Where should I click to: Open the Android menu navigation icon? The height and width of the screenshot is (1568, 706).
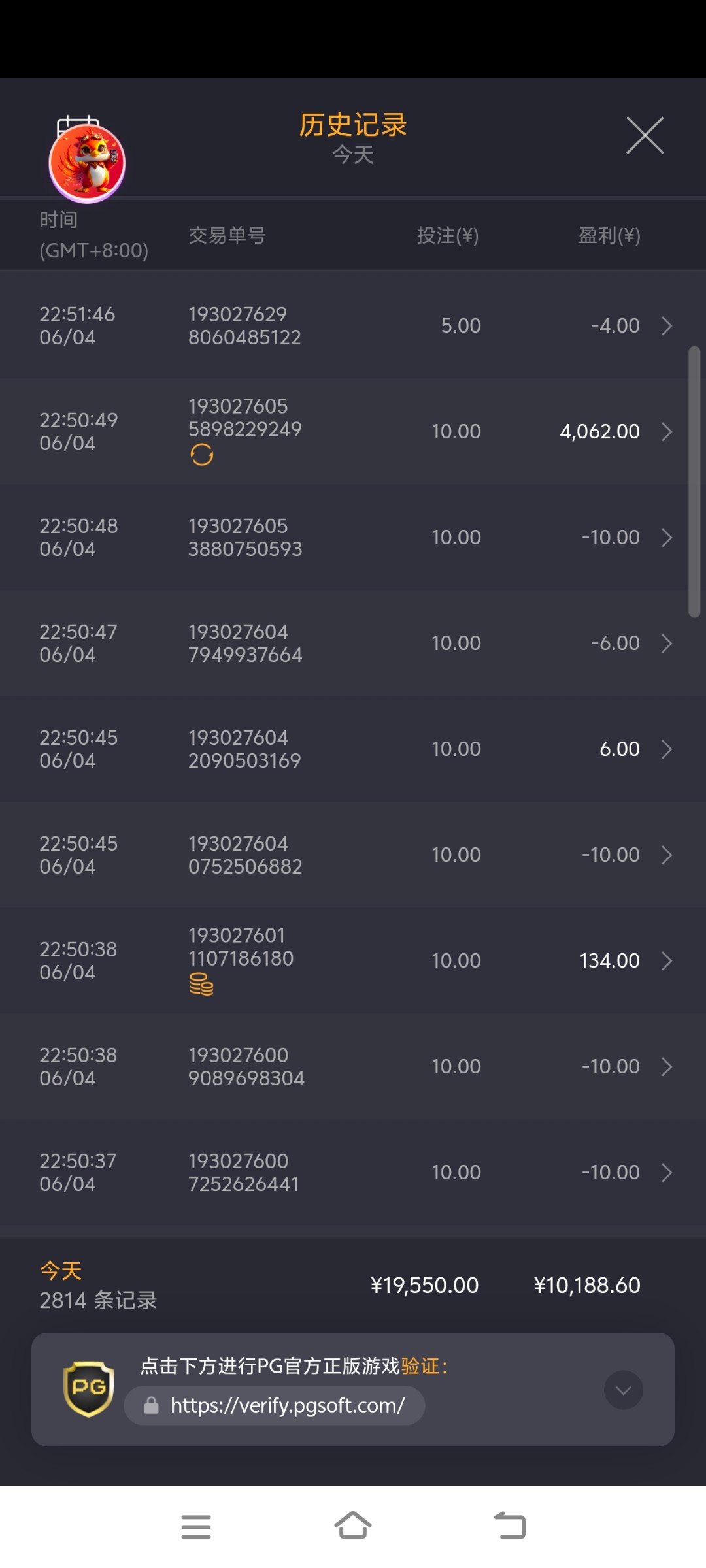pyautogui.click(x=196, y=1527)
